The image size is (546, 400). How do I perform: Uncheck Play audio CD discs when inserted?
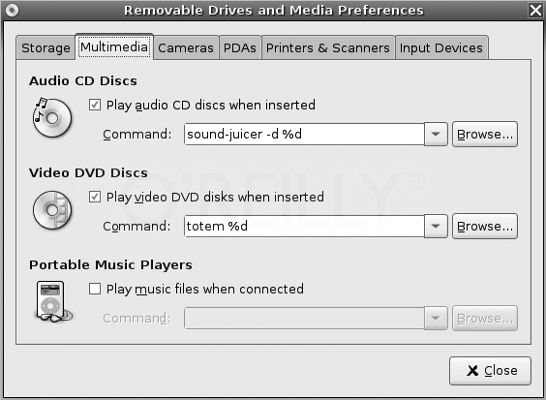tap(95, 105)
